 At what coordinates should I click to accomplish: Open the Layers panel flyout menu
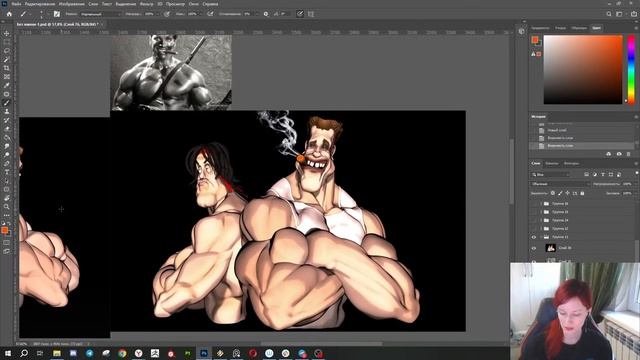click(636, 163)
